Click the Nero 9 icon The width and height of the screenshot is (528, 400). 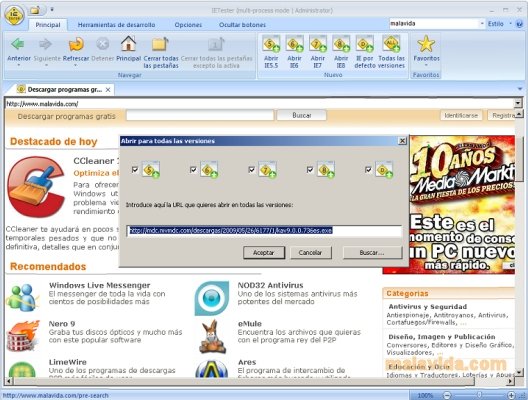pyautogui.click(x=23, y=336)
